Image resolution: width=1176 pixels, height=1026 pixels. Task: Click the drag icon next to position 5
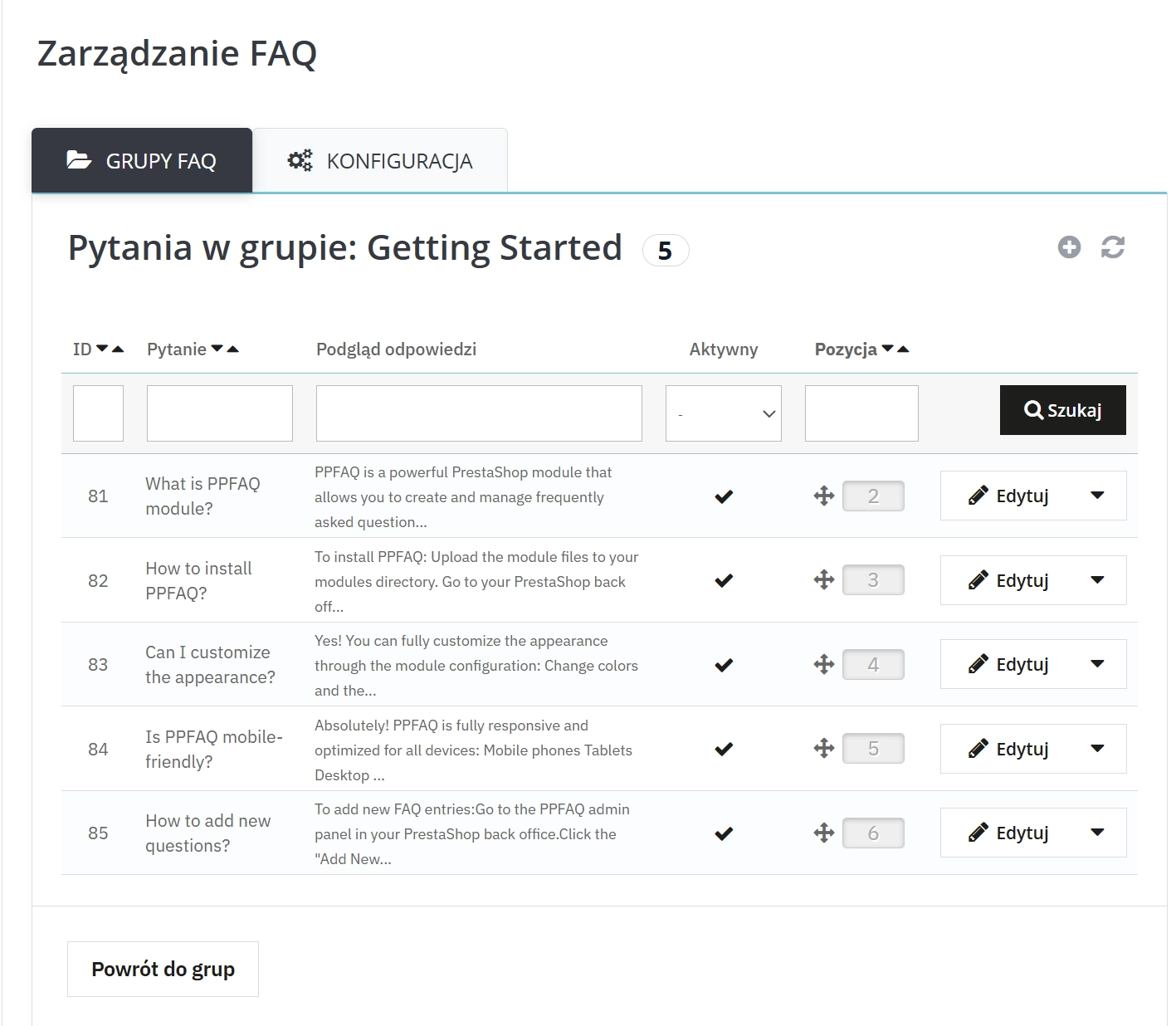pyautogui.click(x=823, y=748)
